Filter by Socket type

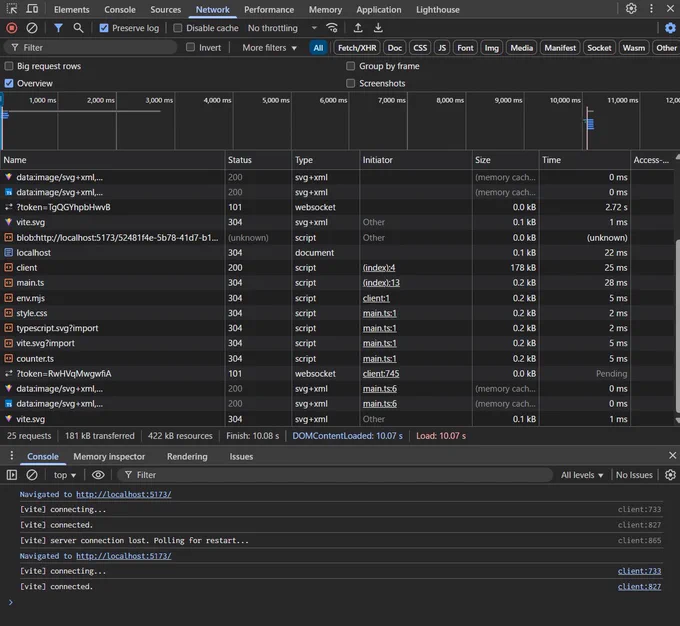(599, 48)
